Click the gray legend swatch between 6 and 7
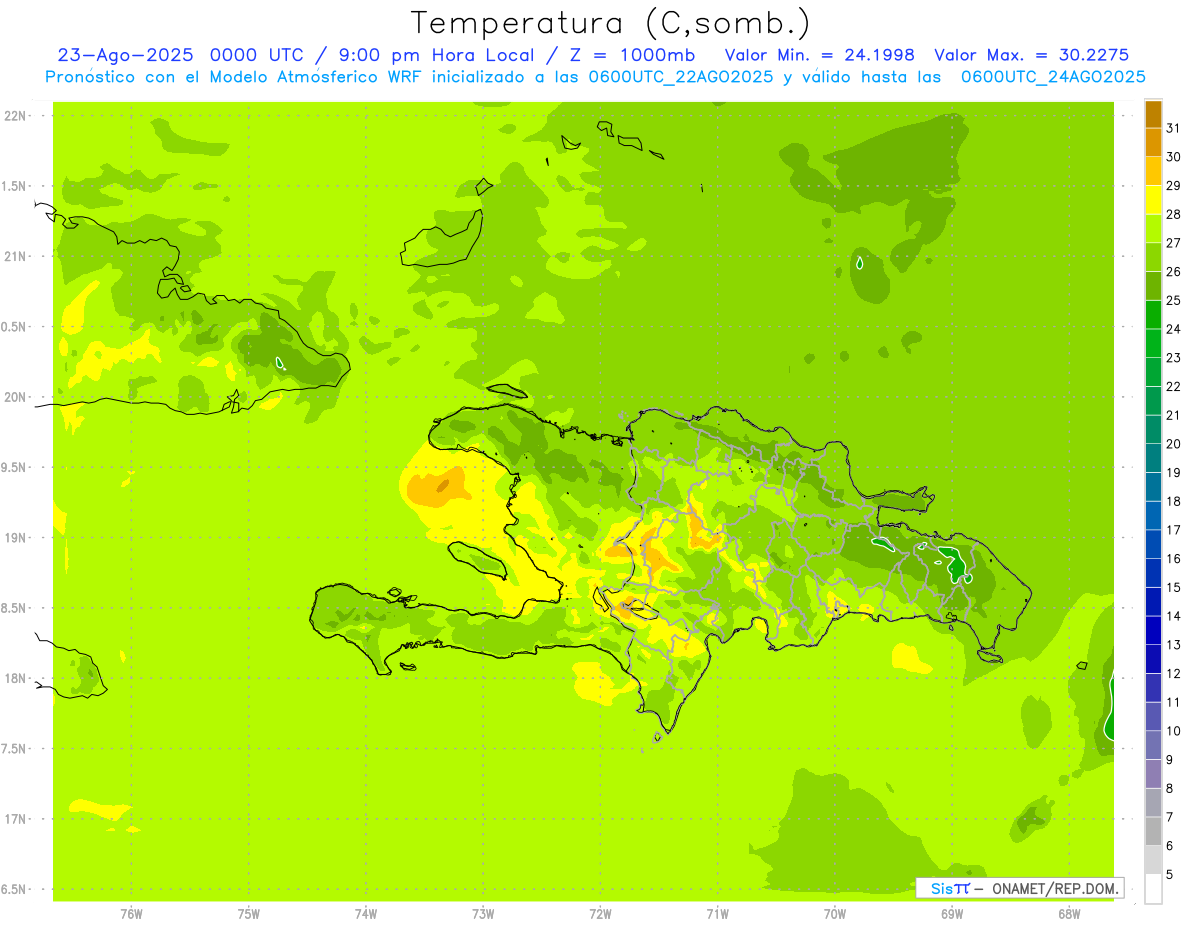 [x=1153, y=831]
